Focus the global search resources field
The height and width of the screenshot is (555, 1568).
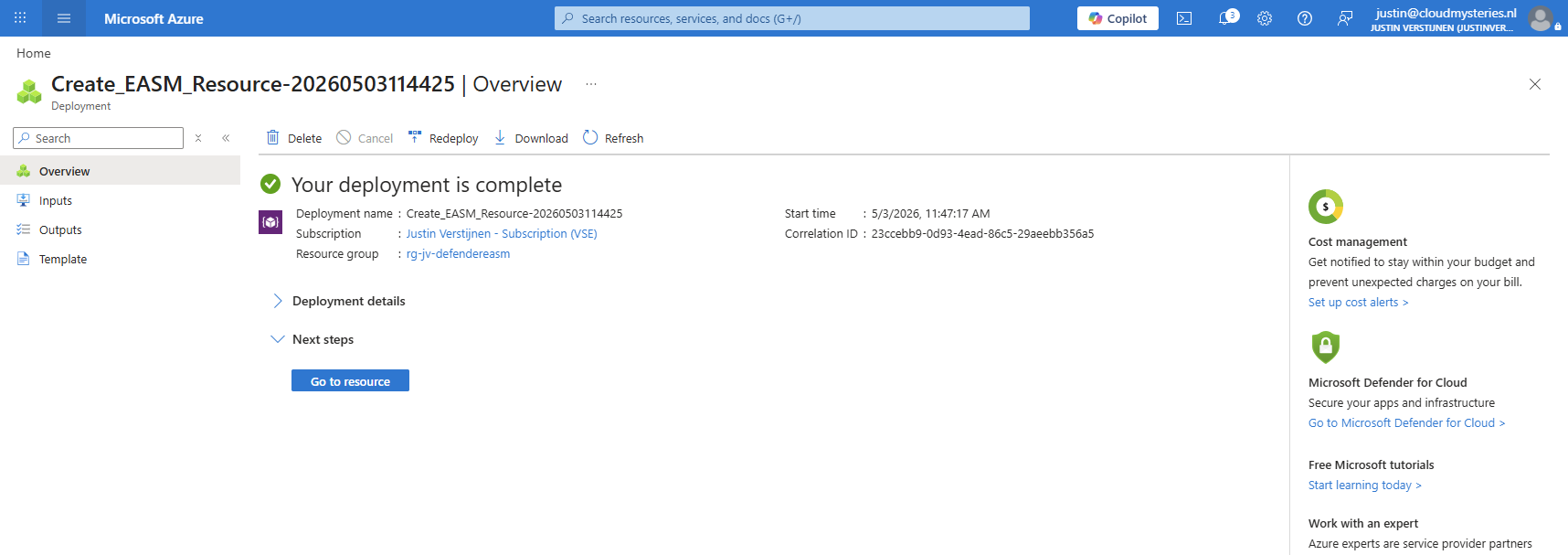pyautogui.click(x=791, y=18)
